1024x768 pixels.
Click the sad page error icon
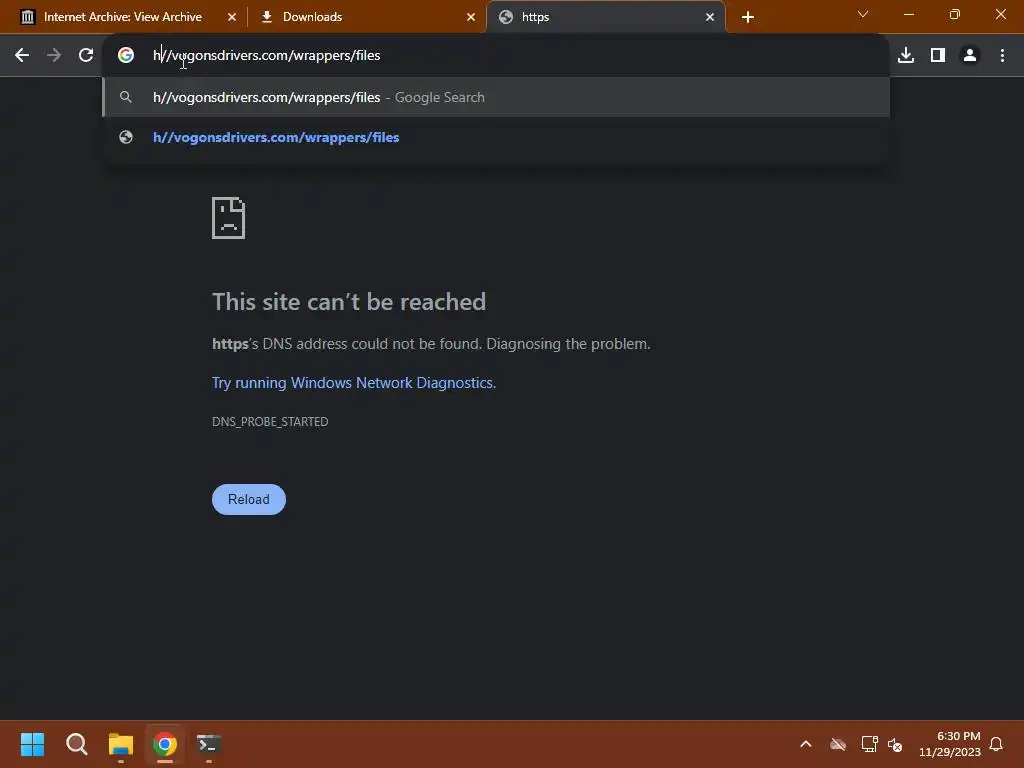pos(229,217)
